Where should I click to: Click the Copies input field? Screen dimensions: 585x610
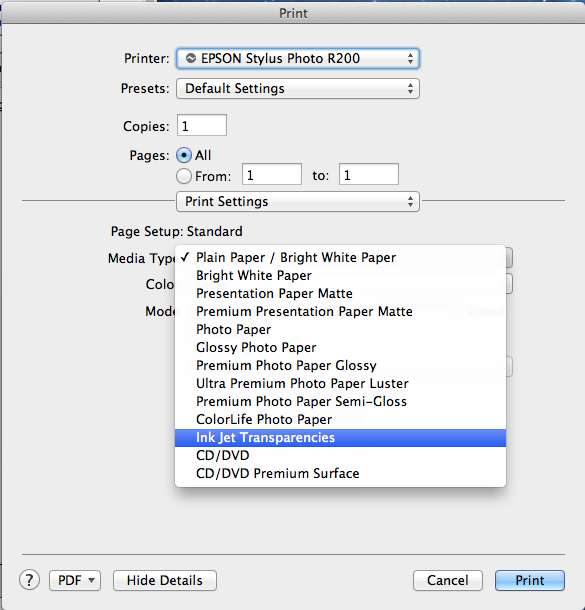pos(201,125)
